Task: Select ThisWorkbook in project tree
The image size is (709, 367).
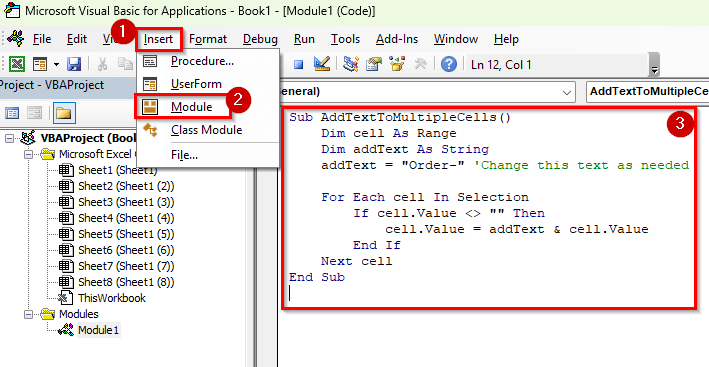Action: point(112,298)
